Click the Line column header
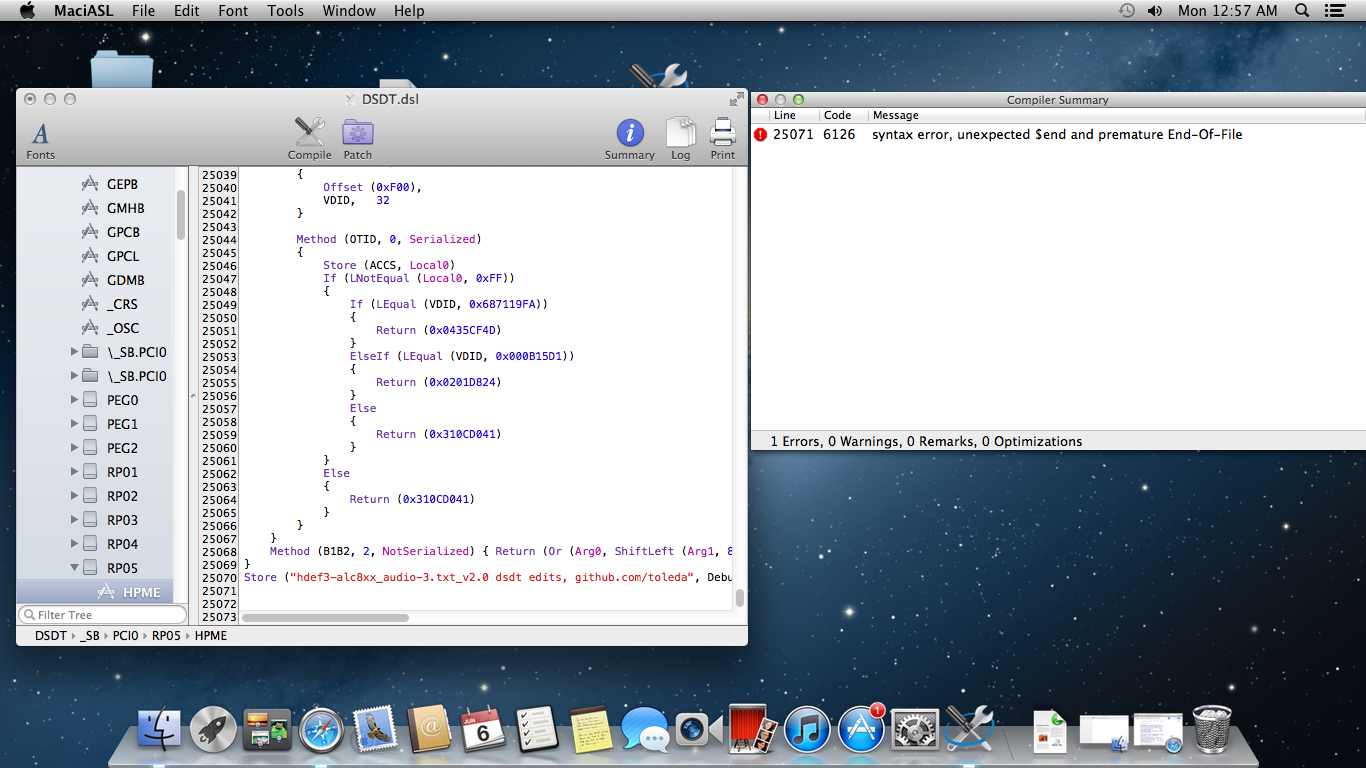The width and height of the screenshot is (1366, 768). coord(785,115)
